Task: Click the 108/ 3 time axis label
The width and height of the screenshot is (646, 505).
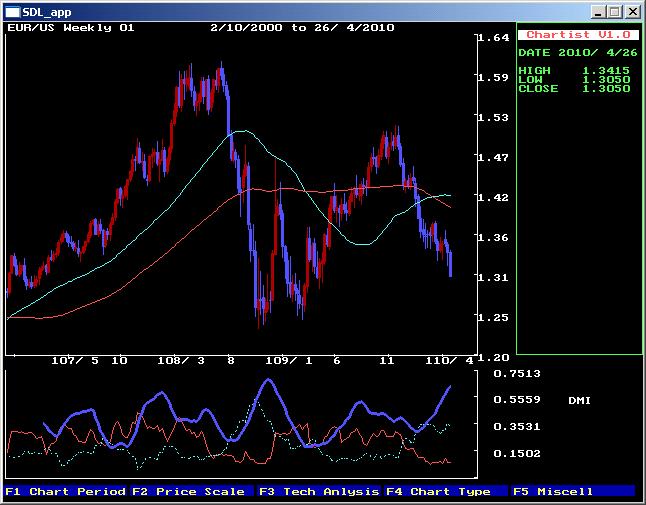Action: 181,361
